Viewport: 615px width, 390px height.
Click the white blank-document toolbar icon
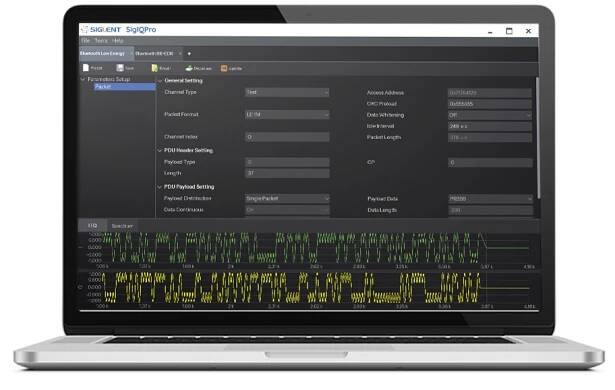tap(86, 68)
